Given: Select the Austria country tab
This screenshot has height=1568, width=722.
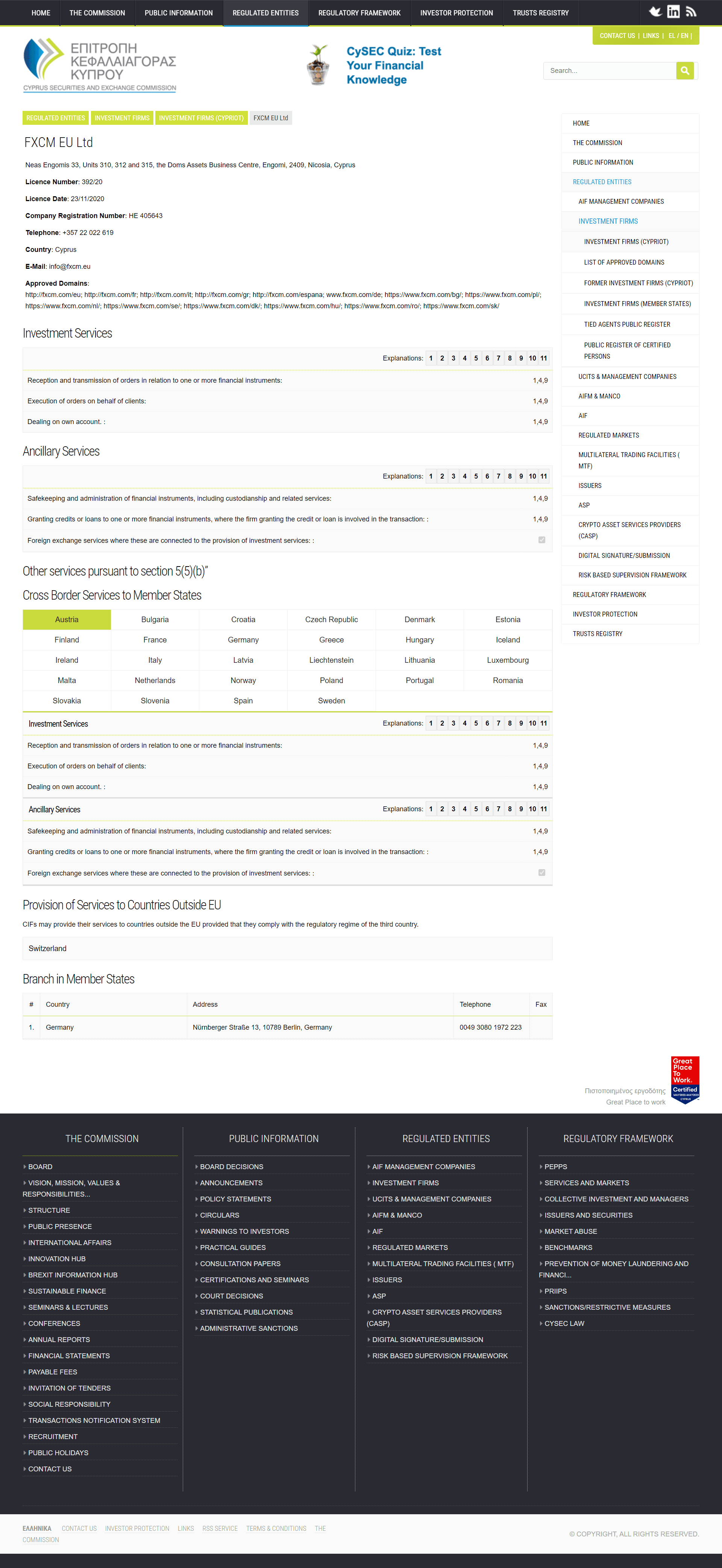Looking at the screenshot, I should pos(67,620).
